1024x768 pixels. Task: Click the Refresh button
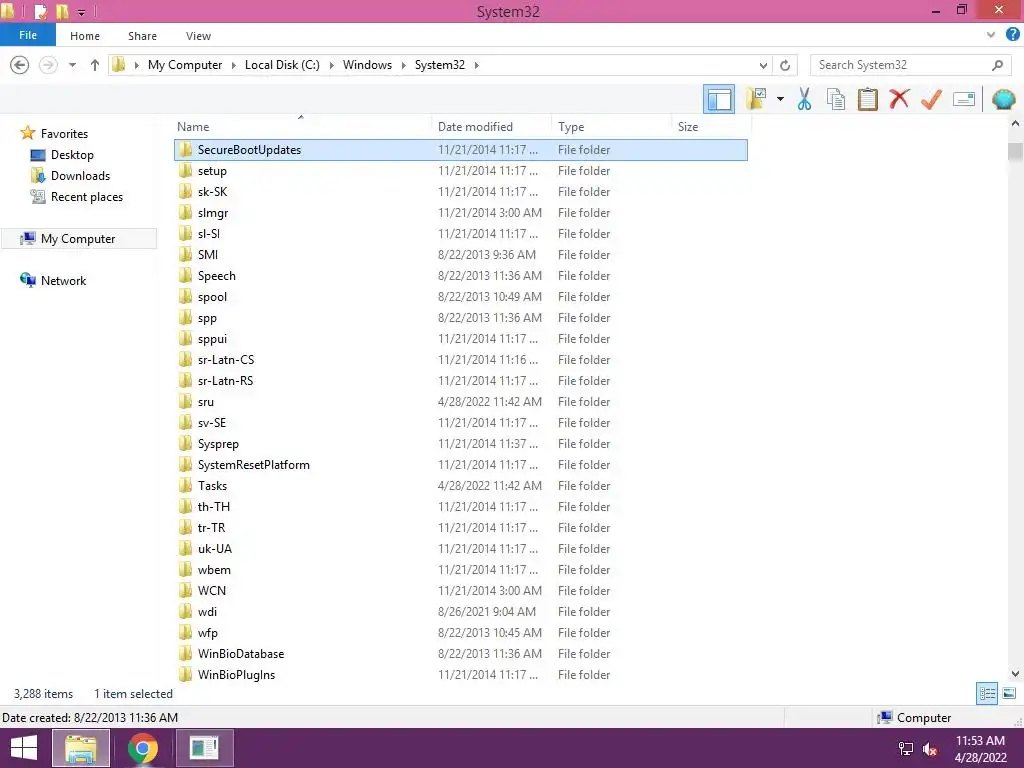(x=785, y=65)
